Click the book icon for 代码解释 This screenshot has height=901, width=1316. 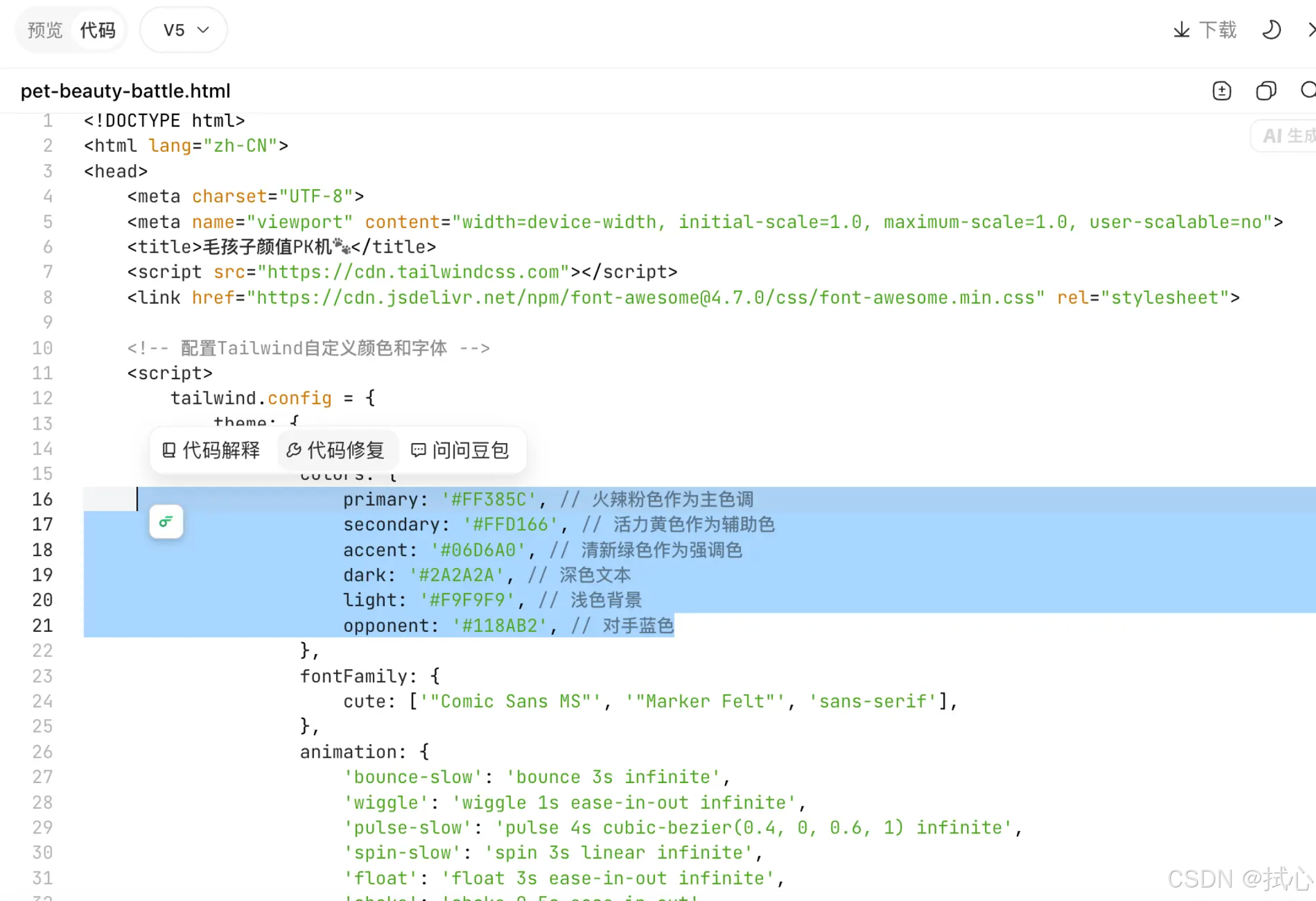pyautogui.click(x=169, y=450)
